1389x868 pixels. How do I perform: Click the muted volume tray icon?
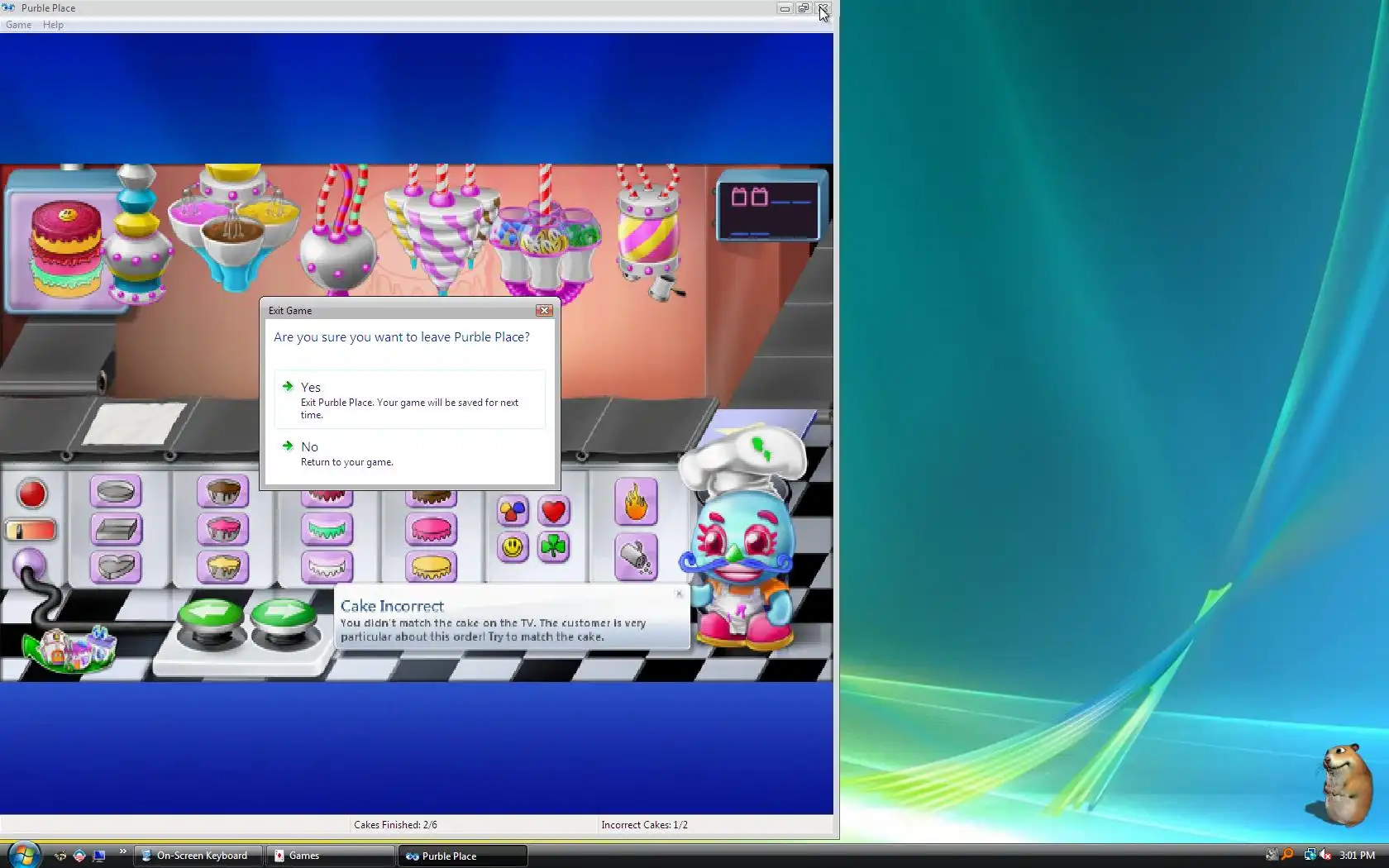[1325, 856]
